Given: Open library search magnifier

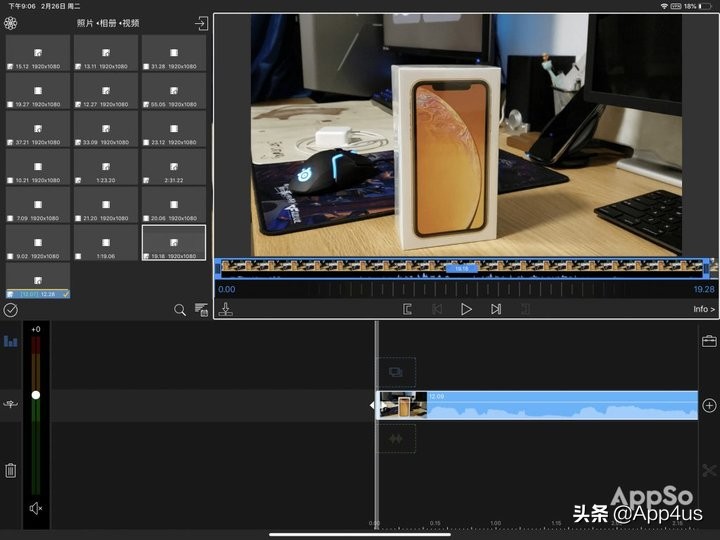Looking at the screenshot, I should click(180, 310).
